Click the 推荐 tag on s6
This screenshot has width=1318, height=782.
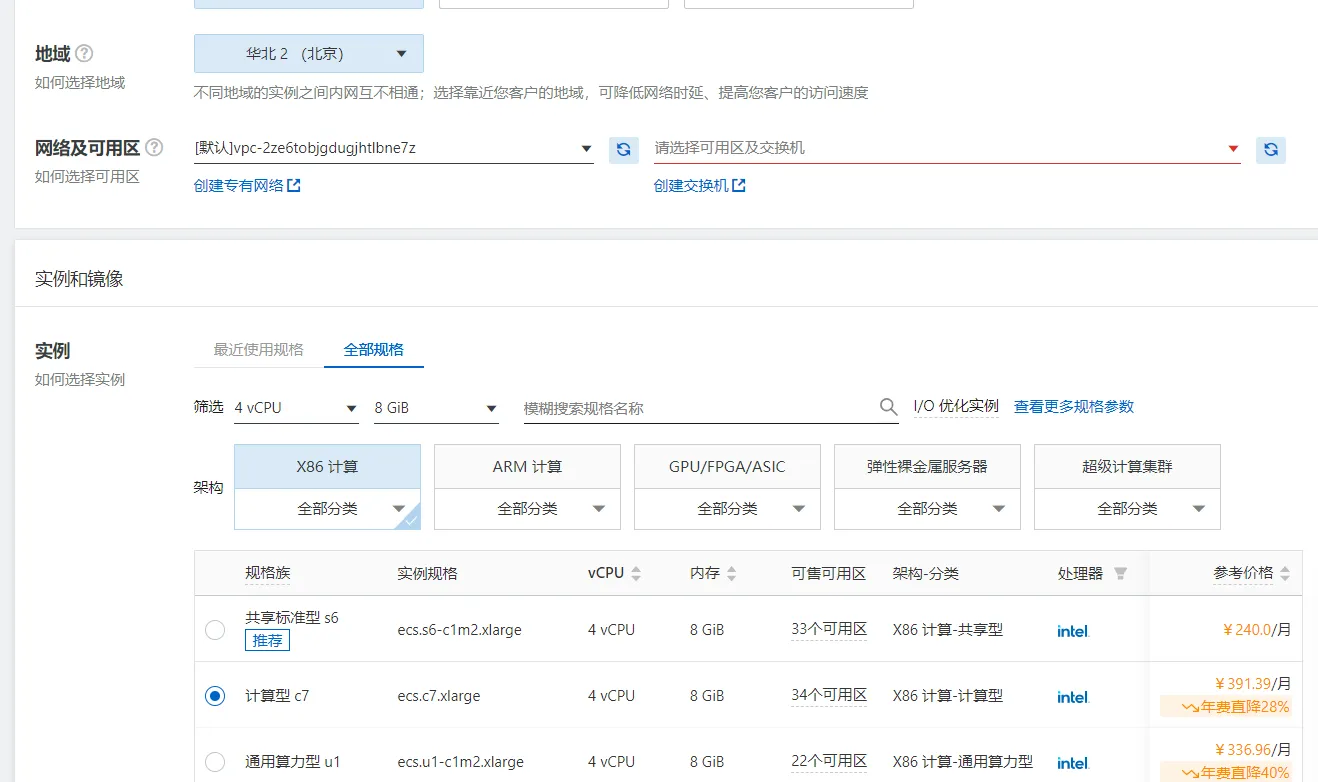267,641
